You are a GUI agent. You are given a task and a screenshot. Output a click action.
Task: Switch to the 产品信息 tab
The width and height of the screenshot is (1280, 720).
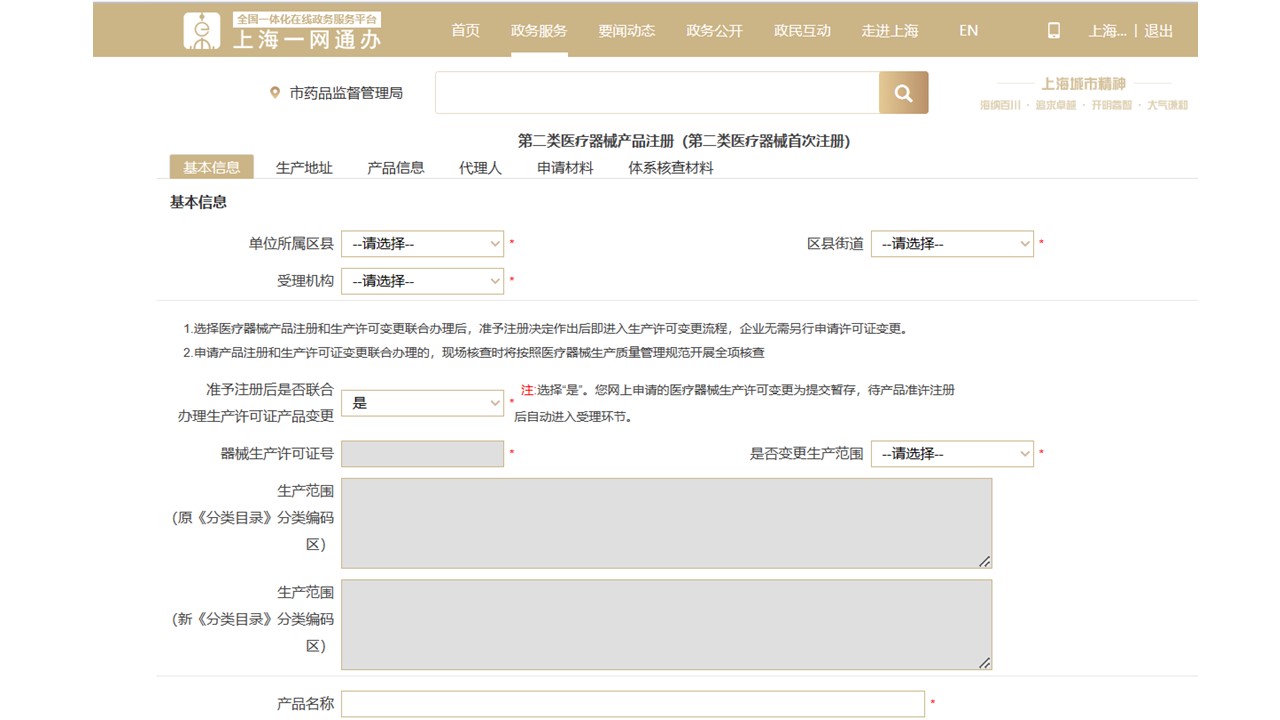tap(396, 168)
